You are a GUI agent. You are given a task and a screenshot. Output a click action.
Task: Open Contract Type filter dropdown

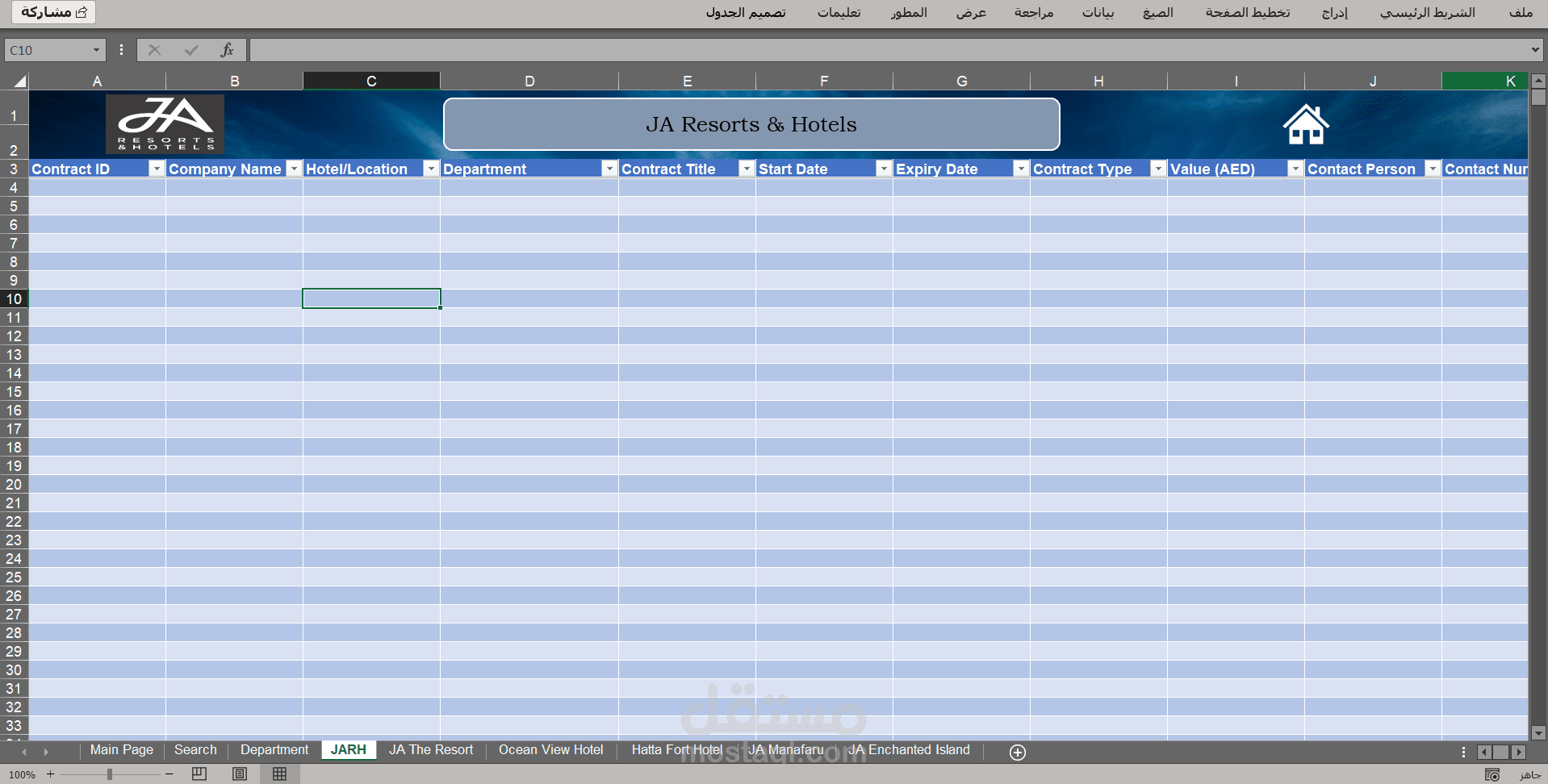[1158, 169]
